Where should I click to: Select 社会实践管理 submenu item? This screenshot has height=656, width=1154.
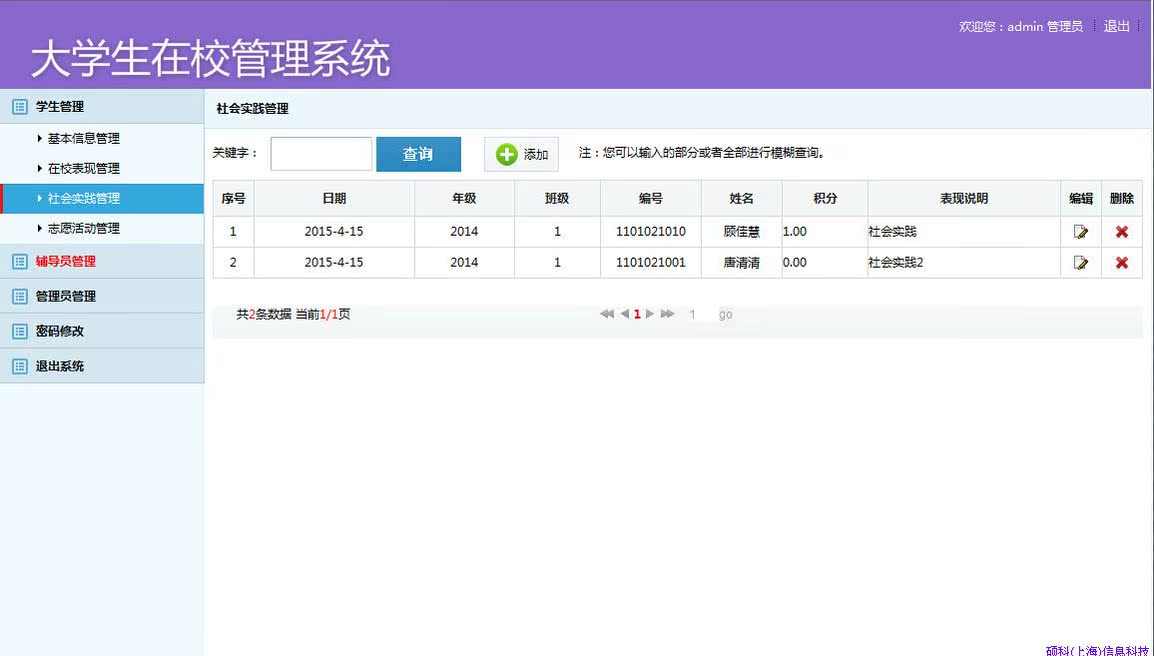pyautogui.click(x=102, y=199)
